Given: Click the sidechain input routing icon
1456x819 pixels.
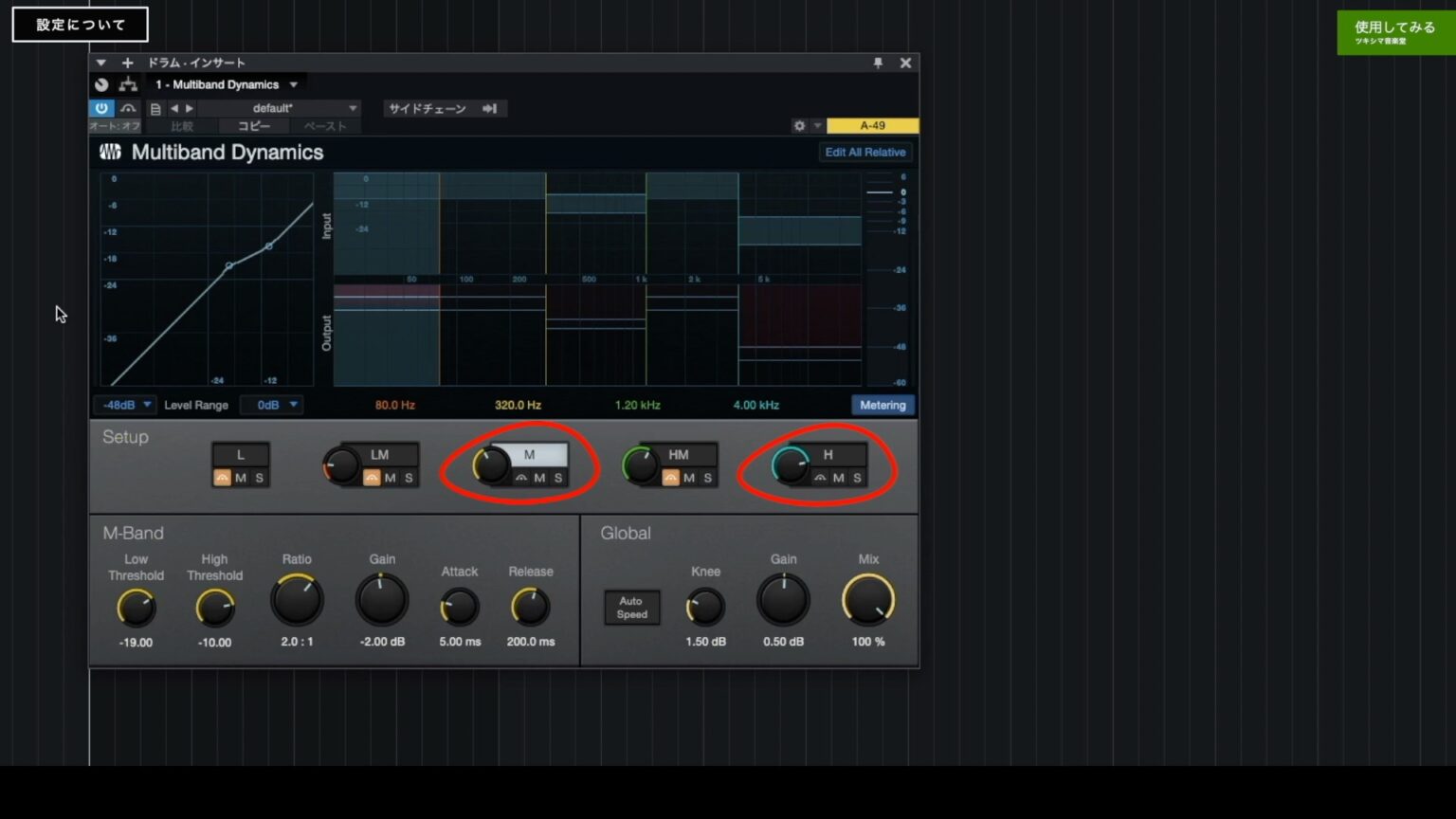Looking at the screenshot, I should click(491, 108).
